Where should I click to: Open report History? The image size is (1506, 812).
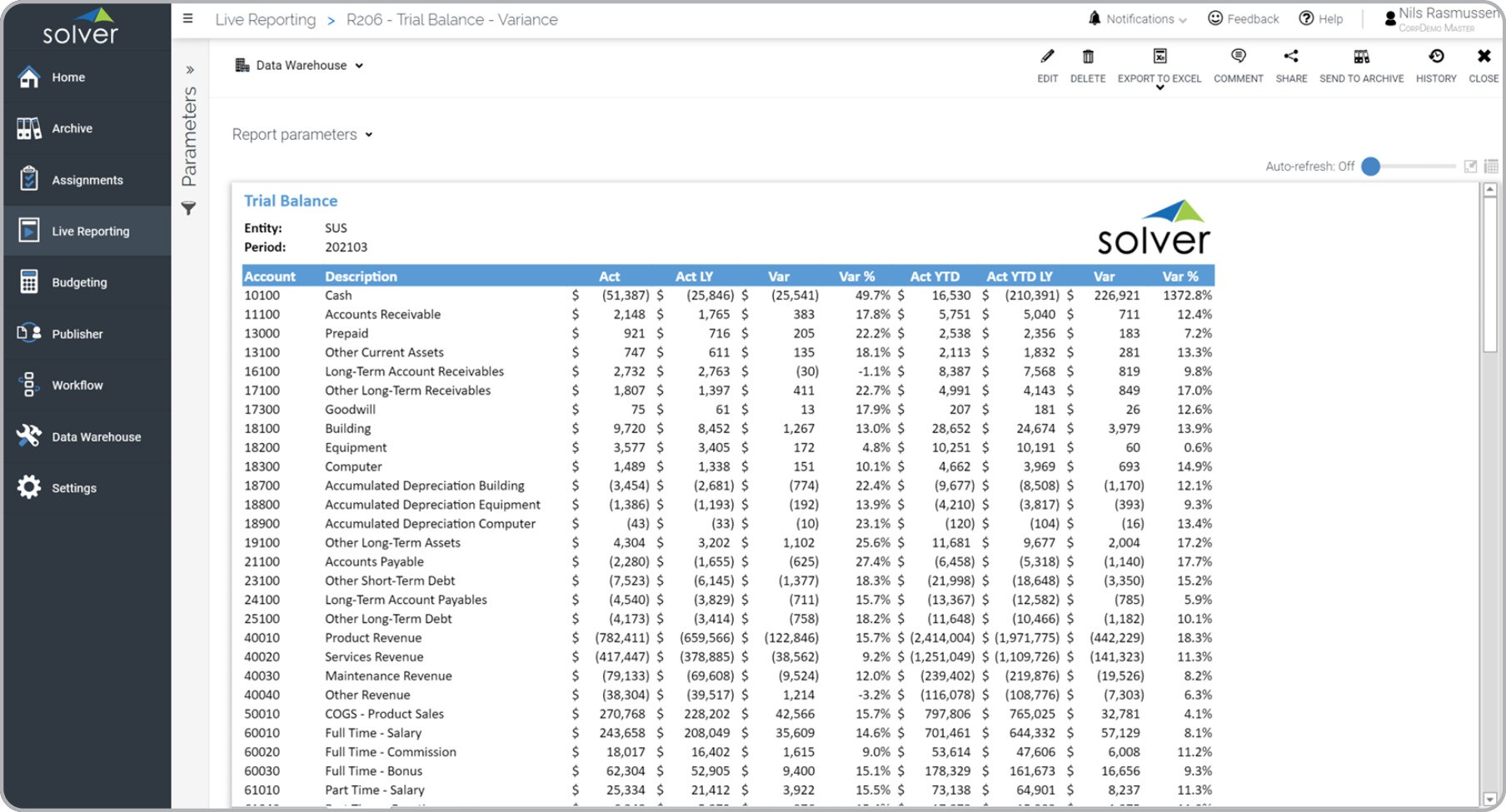(1435, 57)
